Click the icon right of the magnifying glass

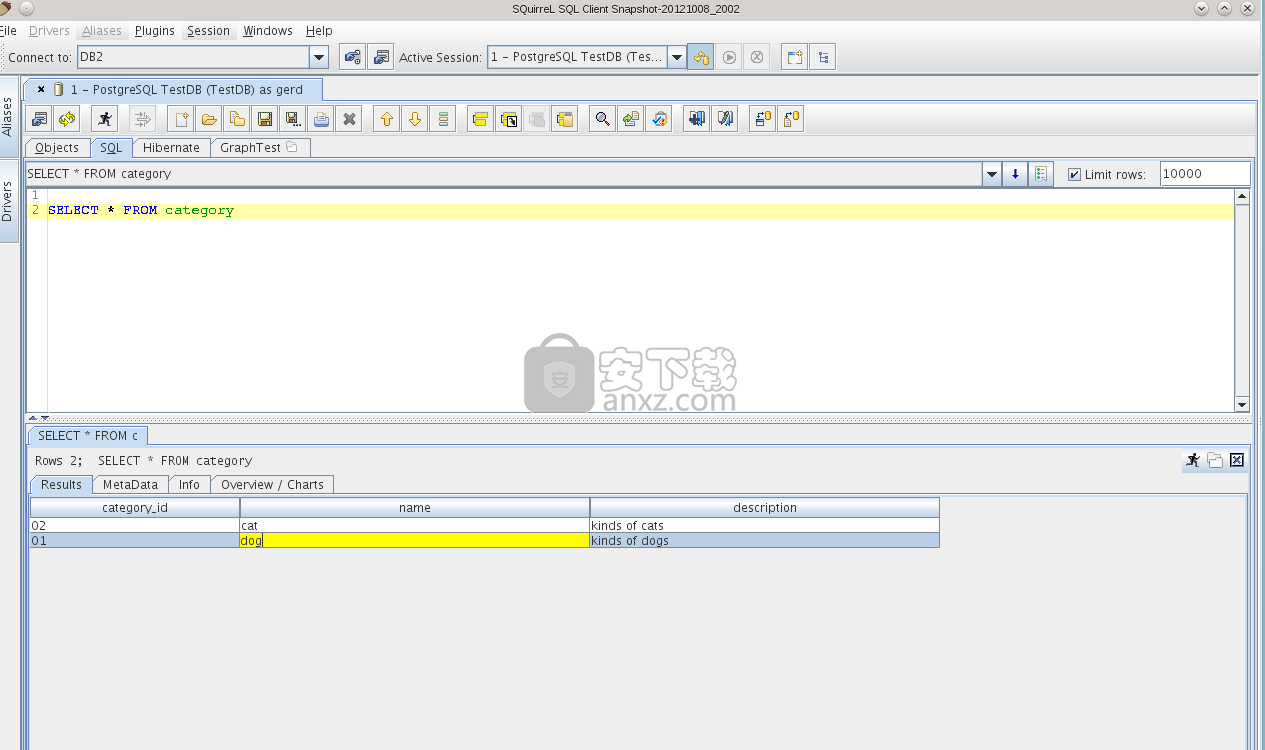[x=630, y=119]
